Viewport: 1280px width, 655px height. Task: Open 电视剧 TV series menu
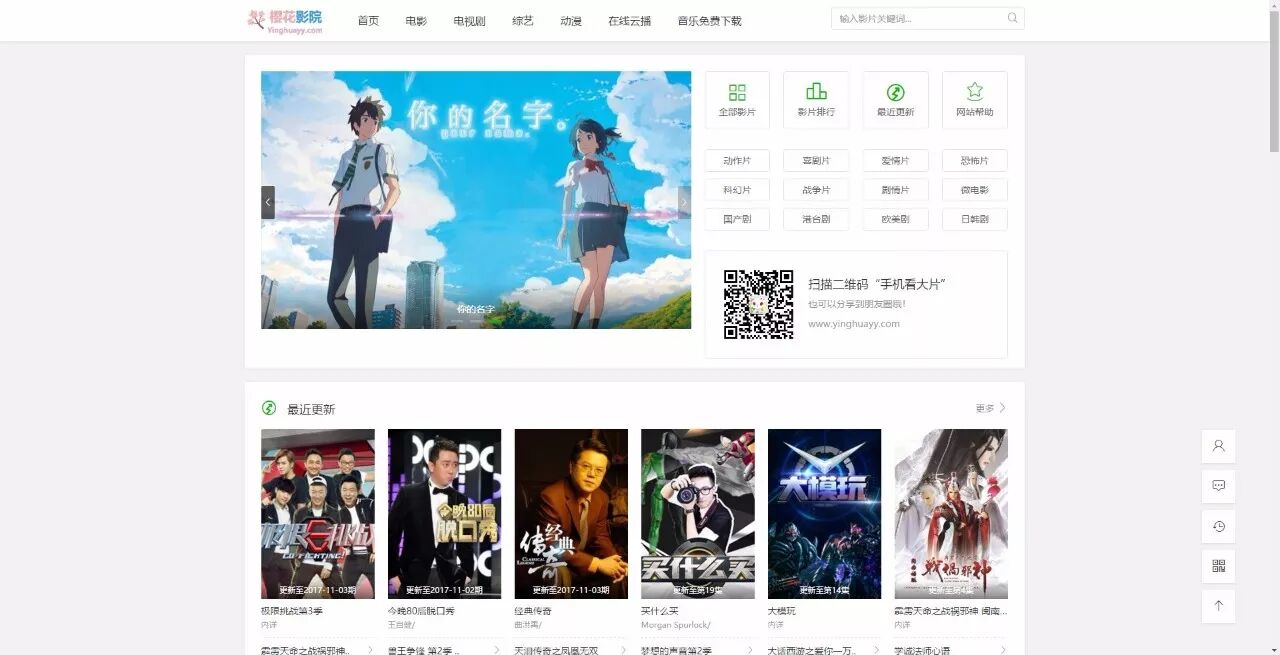coord(469,20)
